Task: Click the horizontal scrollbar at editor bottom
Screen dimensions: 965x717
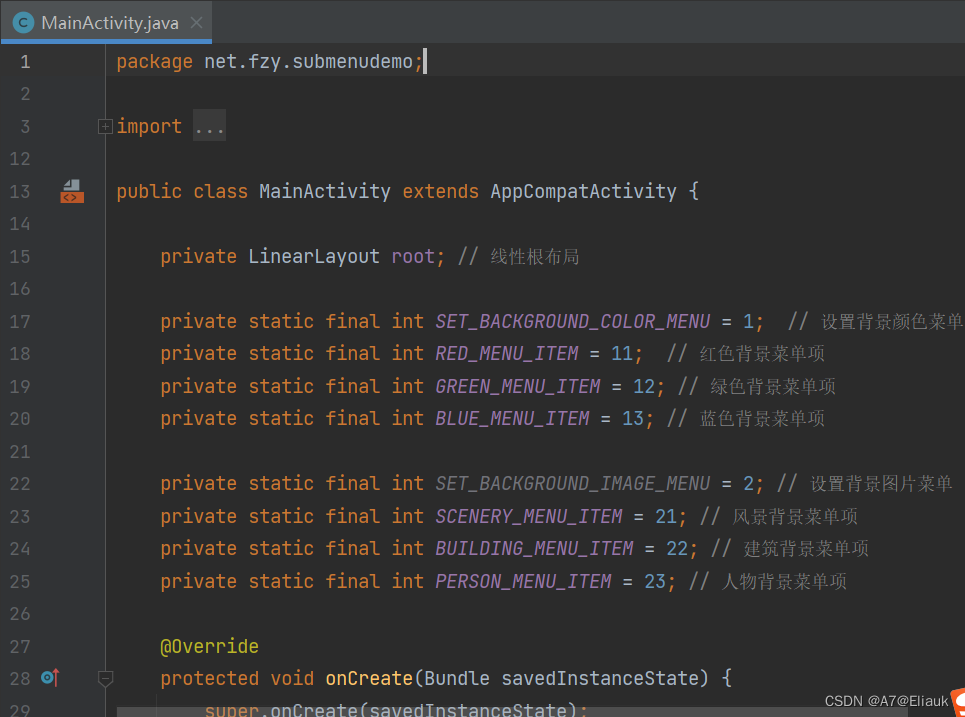Action: [511, 711]
